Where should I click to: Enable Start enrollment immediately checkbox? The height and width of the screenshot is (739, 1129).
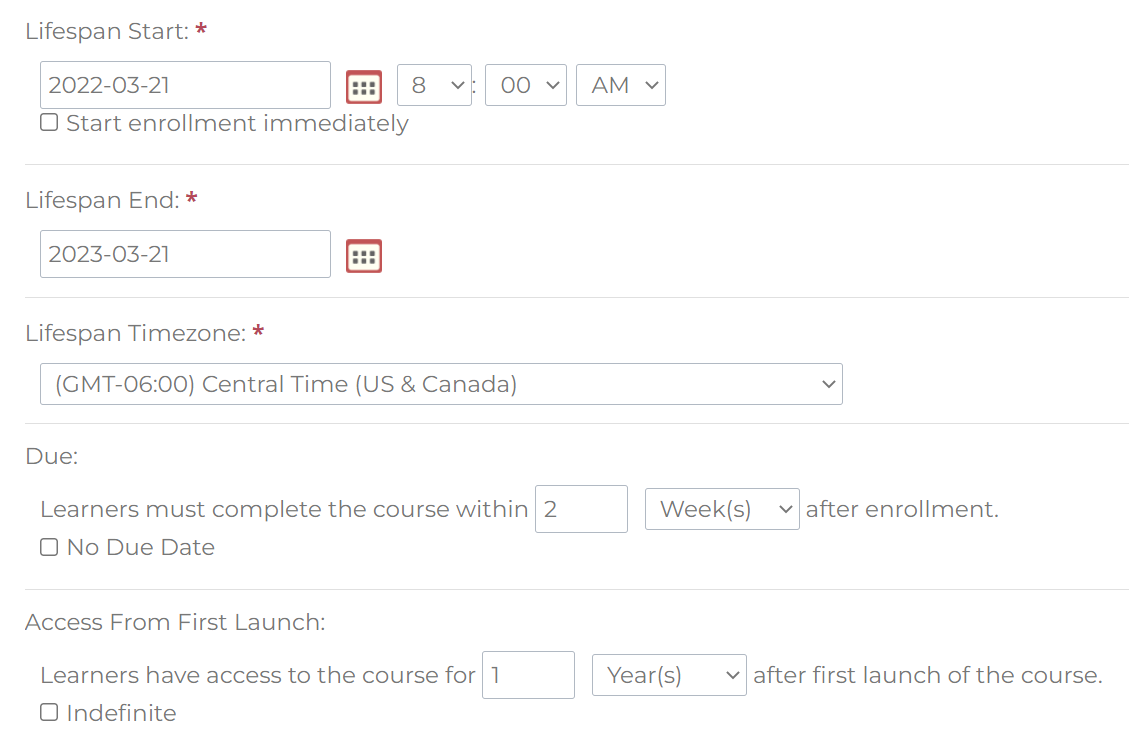(49, 122)
